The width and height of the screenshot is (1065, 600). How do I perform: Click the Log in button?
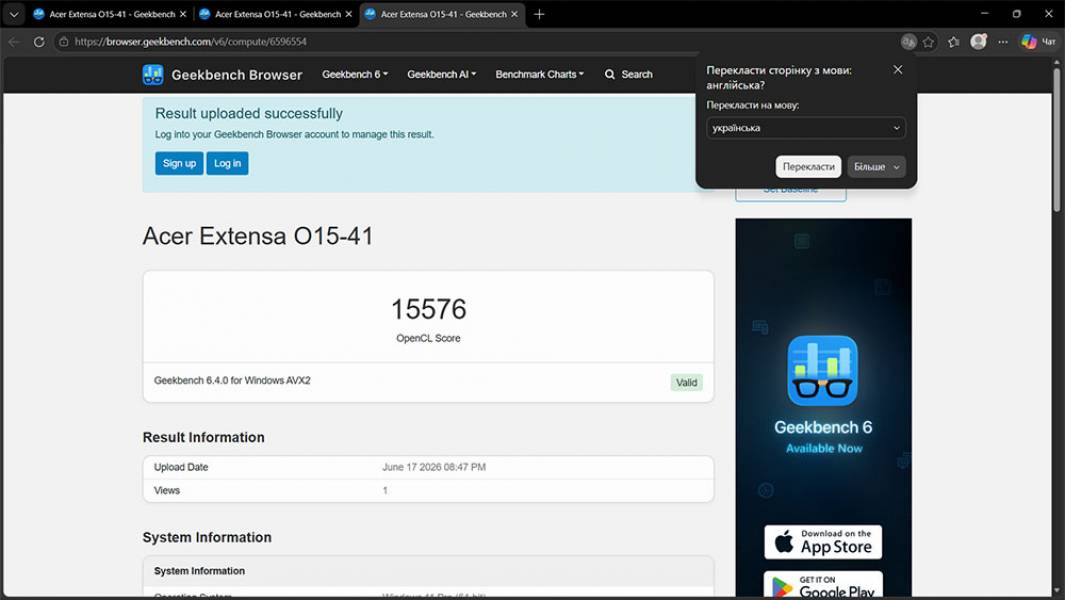tap(228, 163)
